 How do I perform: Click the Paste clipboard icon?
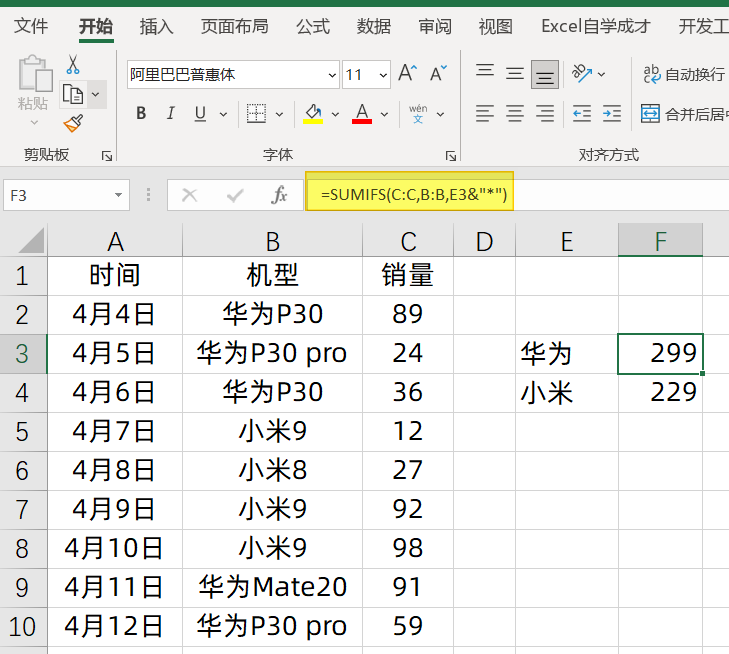[x=35, y=73]
